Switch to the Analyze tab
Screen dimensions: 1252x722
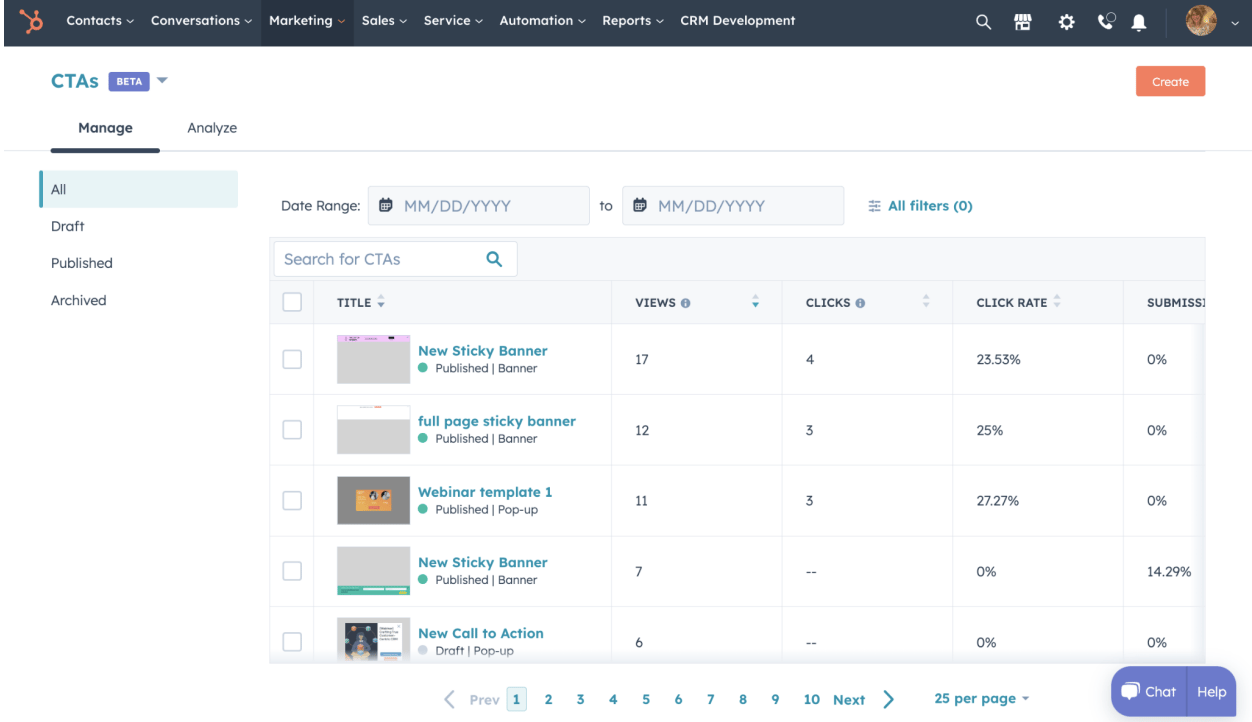pos(211,128)
